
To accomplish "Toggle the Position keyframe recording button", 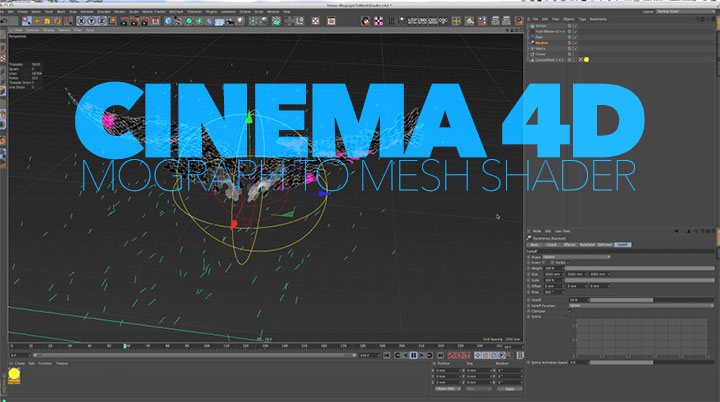I will click(478, 355).
